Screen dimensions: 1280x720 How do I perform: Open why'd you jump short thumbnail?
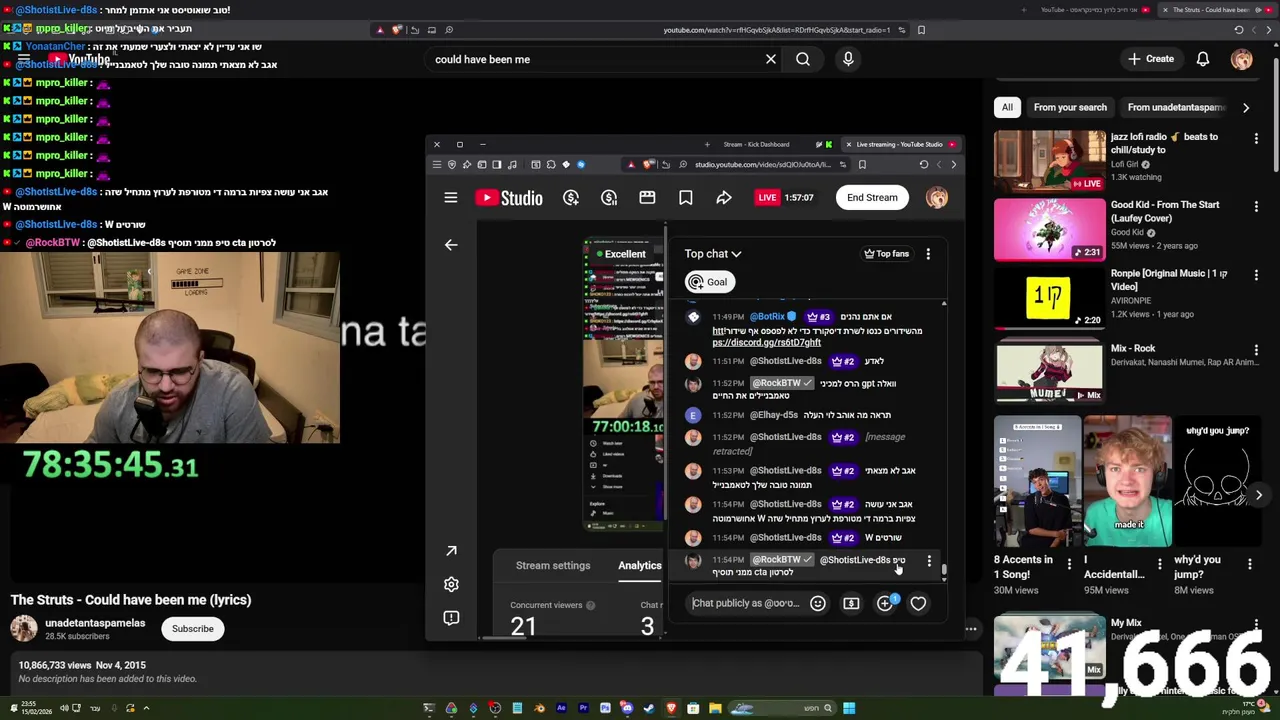tap(1217, 481)
